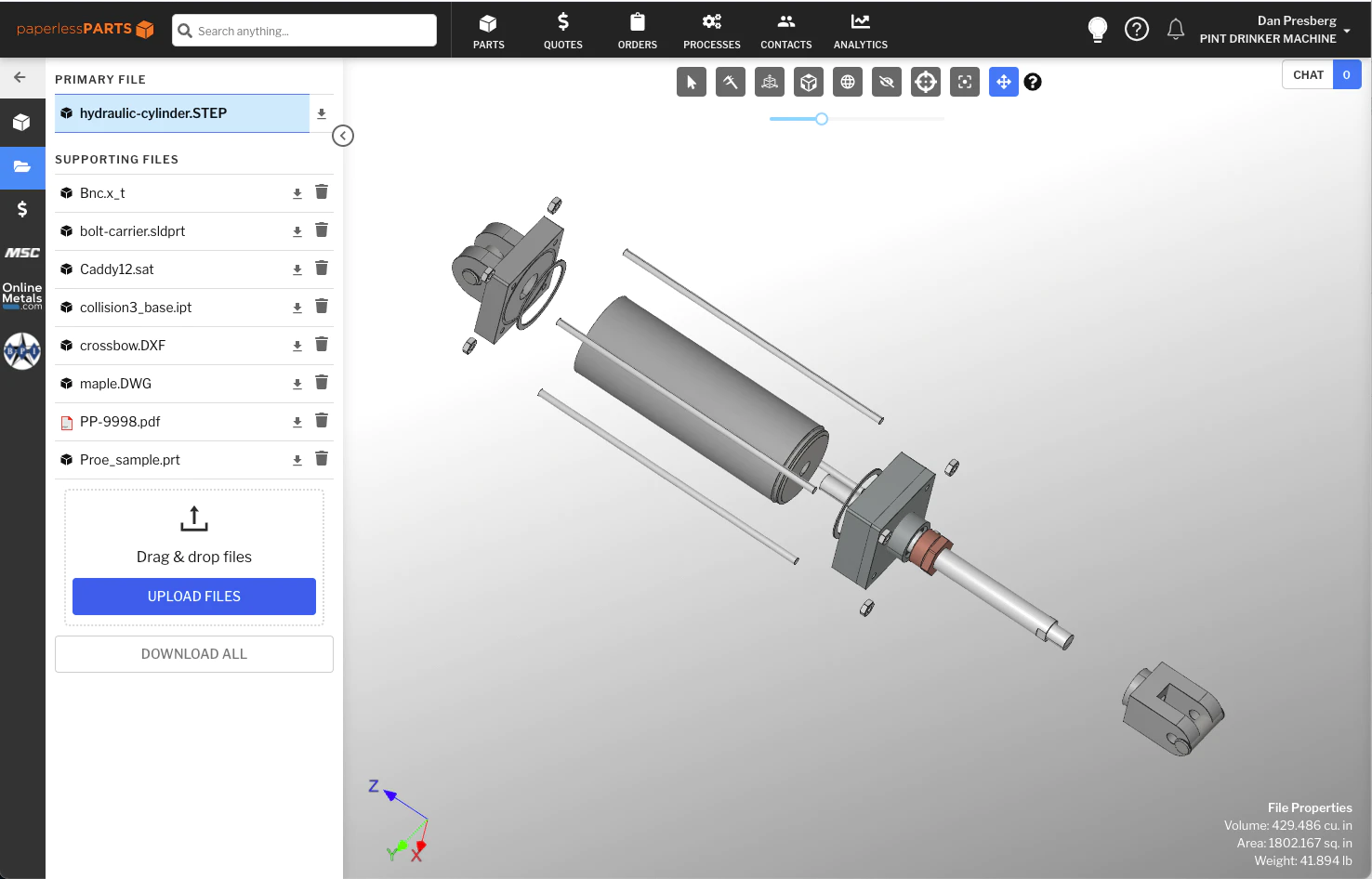Click the back arrow in the sidebar
The image size is (1372, 879).
point(20,77)
